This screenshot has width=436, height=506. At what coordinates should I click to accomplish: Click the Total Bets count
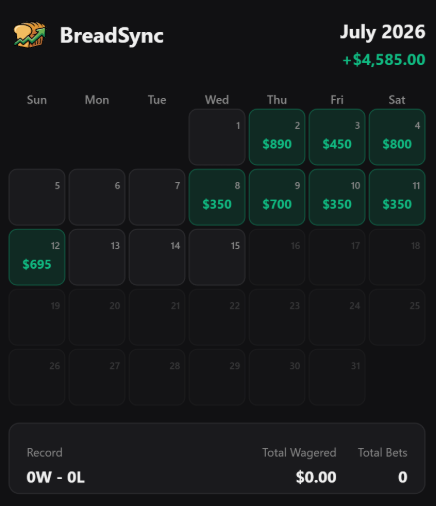coord(403,477)
